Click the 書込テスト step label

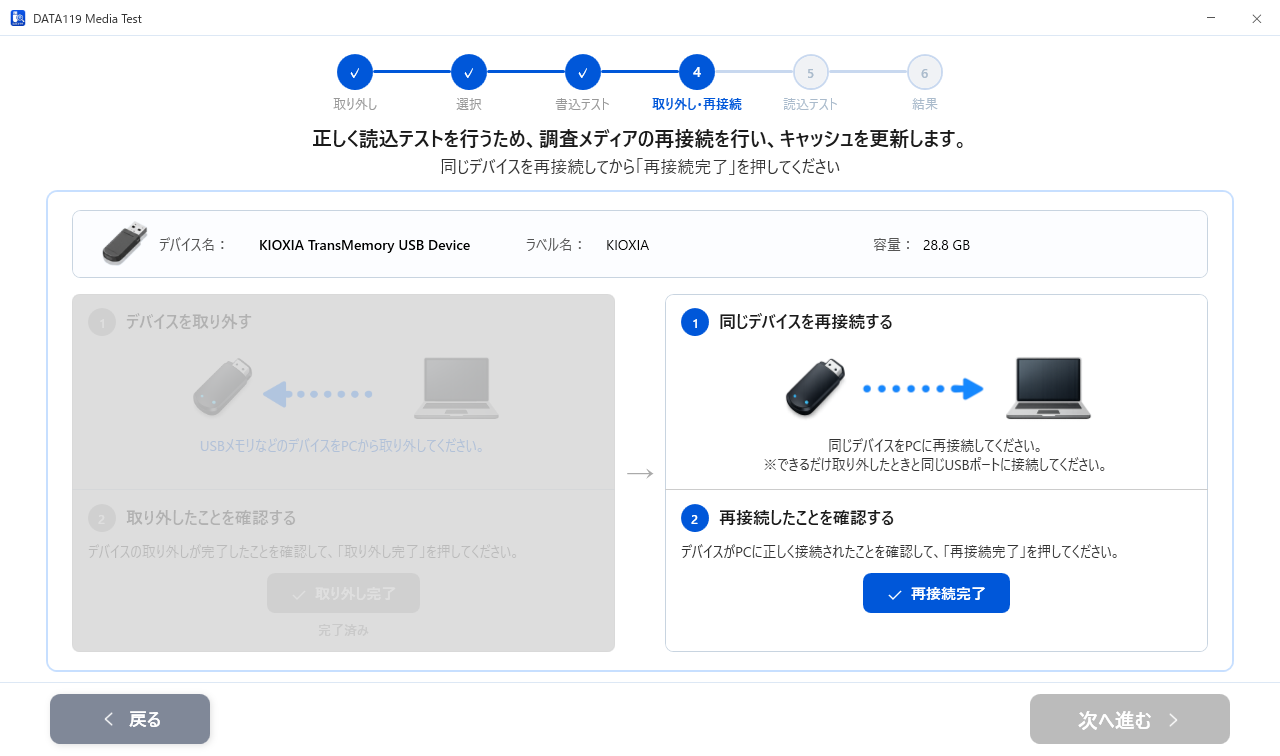(583, 104)
